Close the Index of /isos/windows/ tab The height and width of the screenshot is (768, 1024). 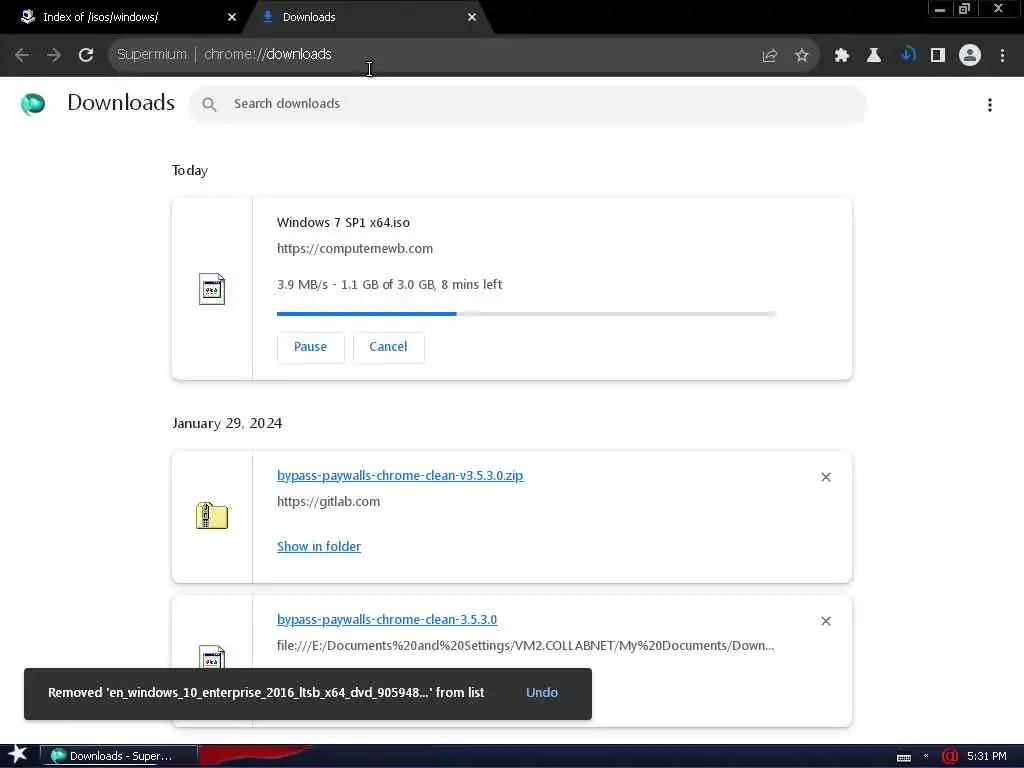[x=232, y=17]
